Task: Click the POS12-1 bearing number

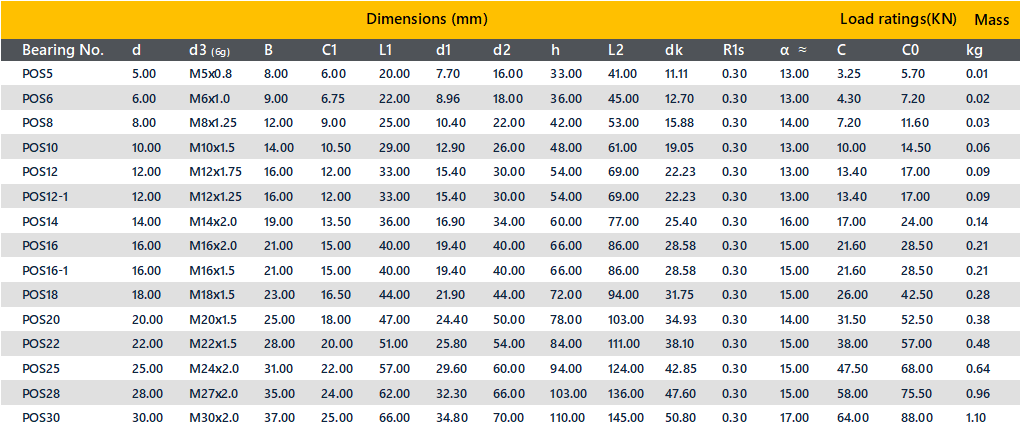Action: point(46,197)
